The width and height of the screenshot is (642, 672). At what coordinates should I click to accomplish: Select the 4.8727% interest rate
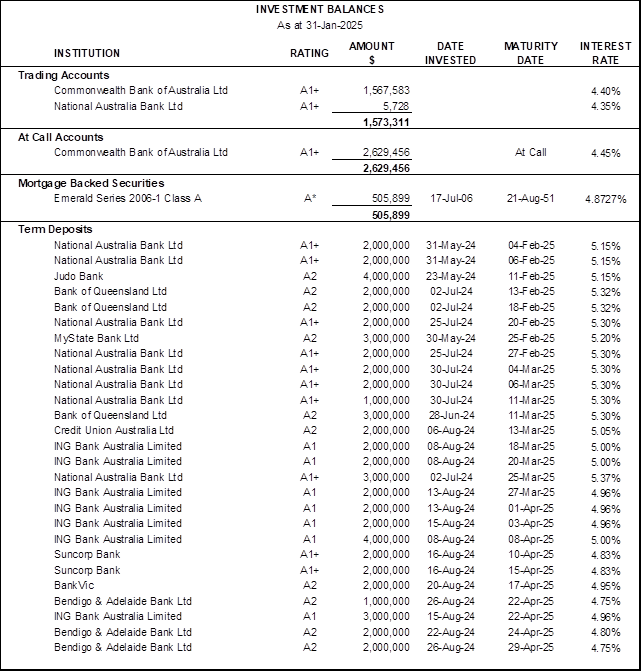[606, 199]
